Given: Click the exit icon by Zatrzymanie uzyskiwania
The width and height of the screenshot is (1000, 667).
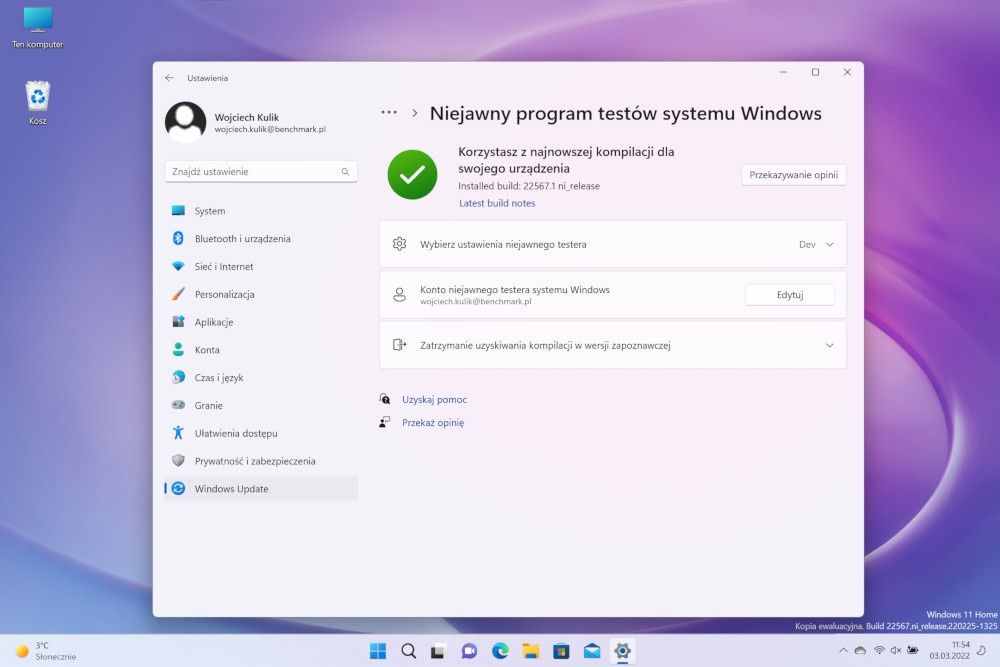Looking at the screenshot, I should click(399, 345).
